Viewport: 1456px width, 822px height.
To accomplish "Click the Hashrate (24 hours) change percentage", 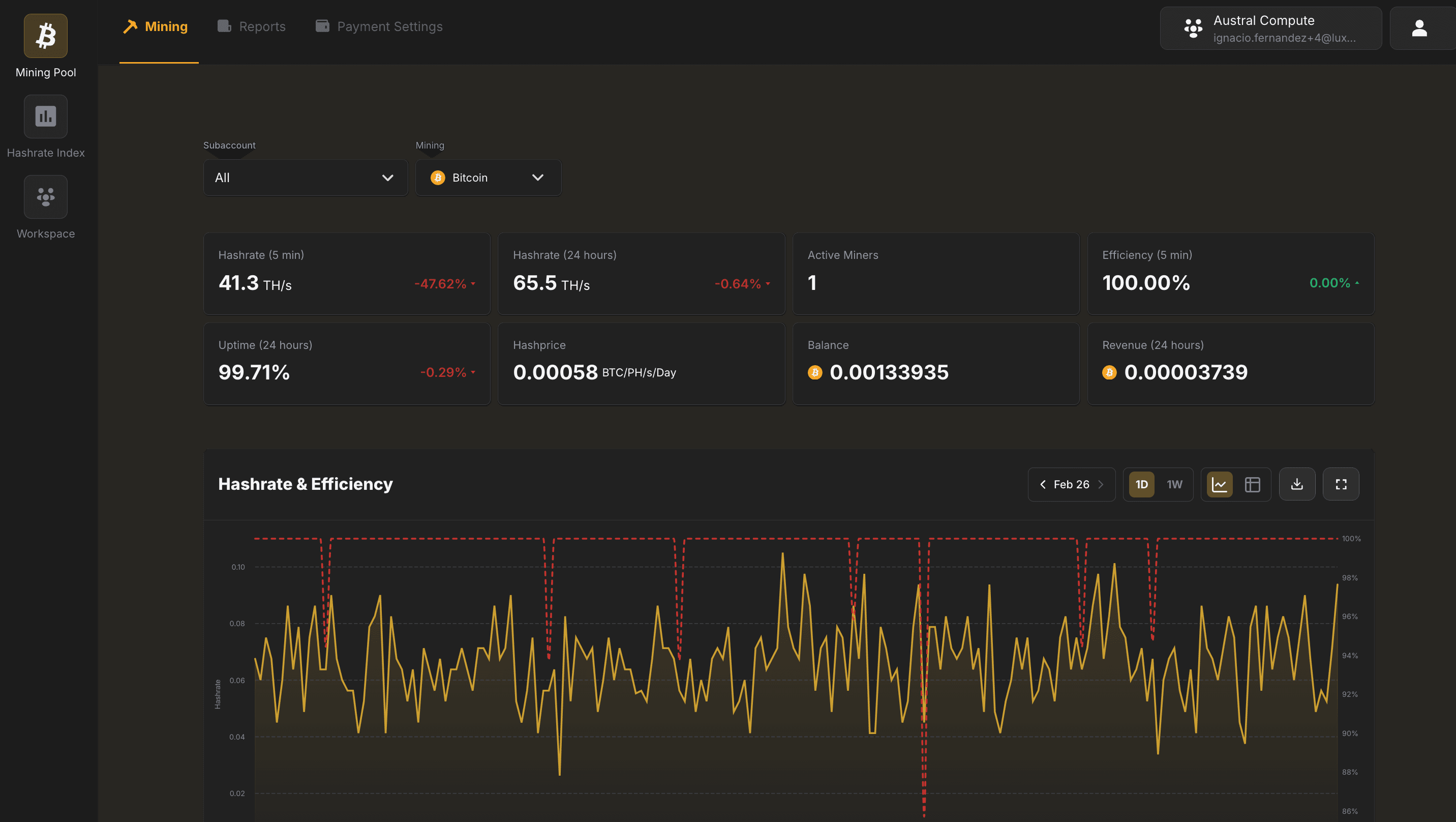I will tap(739, 283).
